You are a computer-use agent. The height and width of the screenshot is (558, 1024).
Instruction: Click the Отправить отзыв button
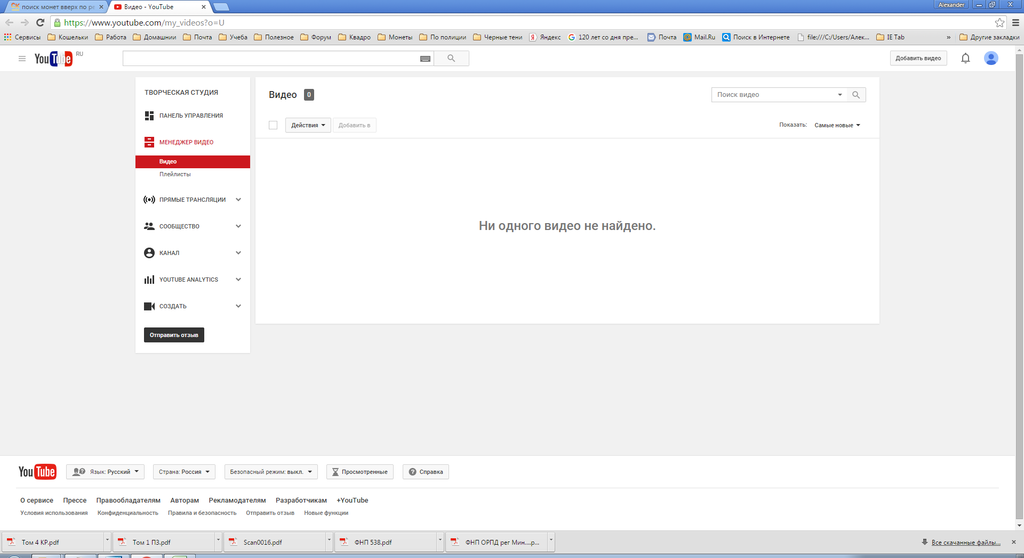[x=174, y=335]
